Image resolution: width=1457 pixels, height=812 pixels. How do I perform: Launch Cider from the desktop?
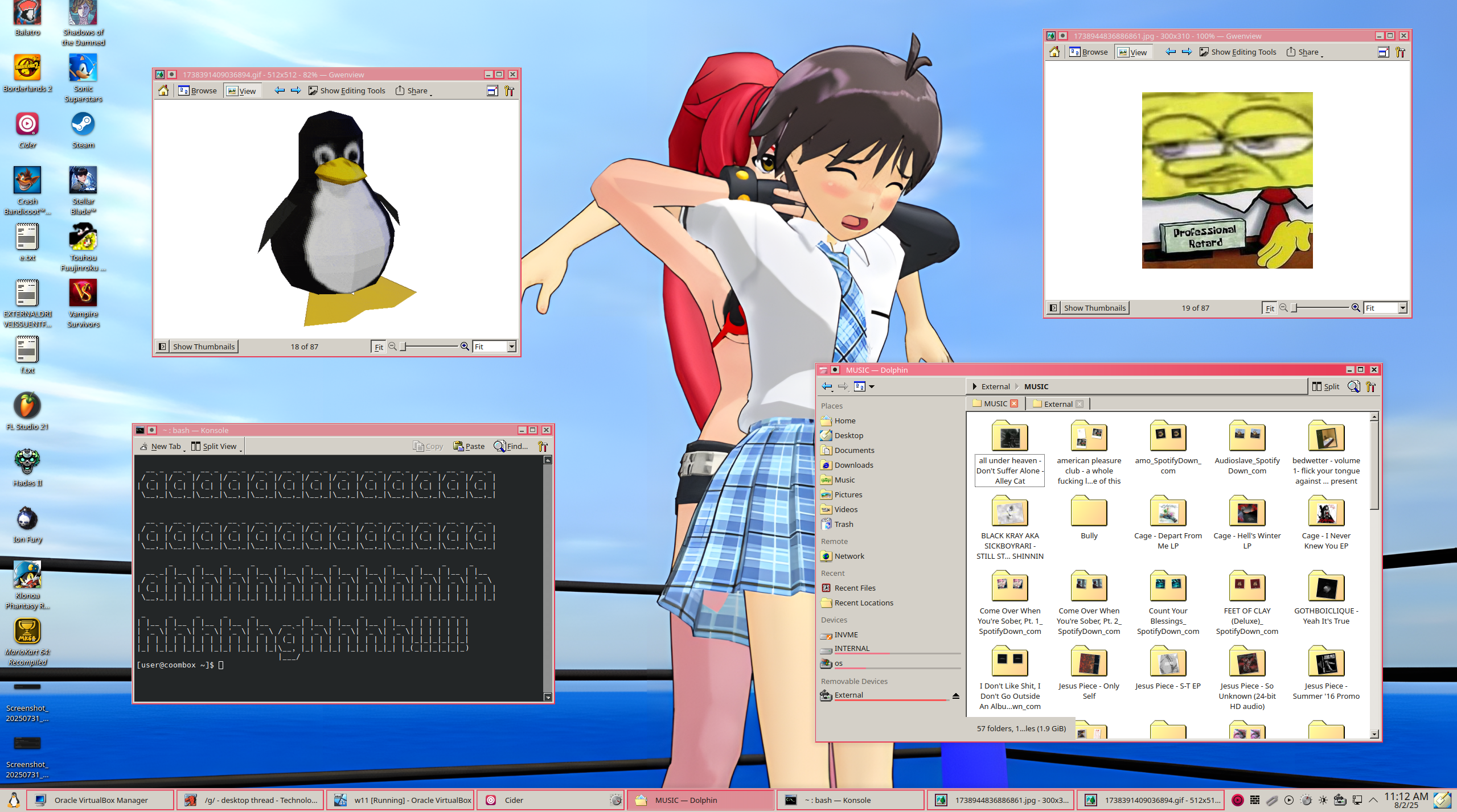coord(27,130)
